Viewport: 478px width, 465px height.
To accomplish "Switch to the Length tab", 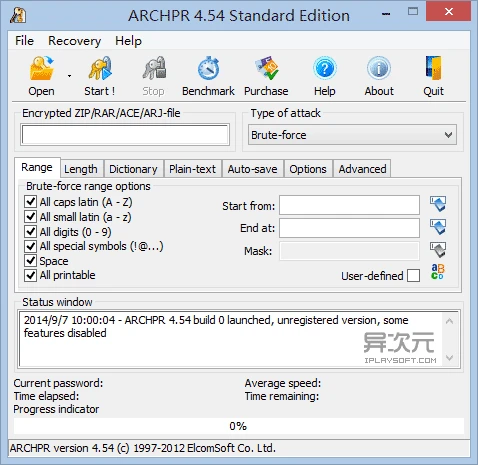I will tap(81, 169).
